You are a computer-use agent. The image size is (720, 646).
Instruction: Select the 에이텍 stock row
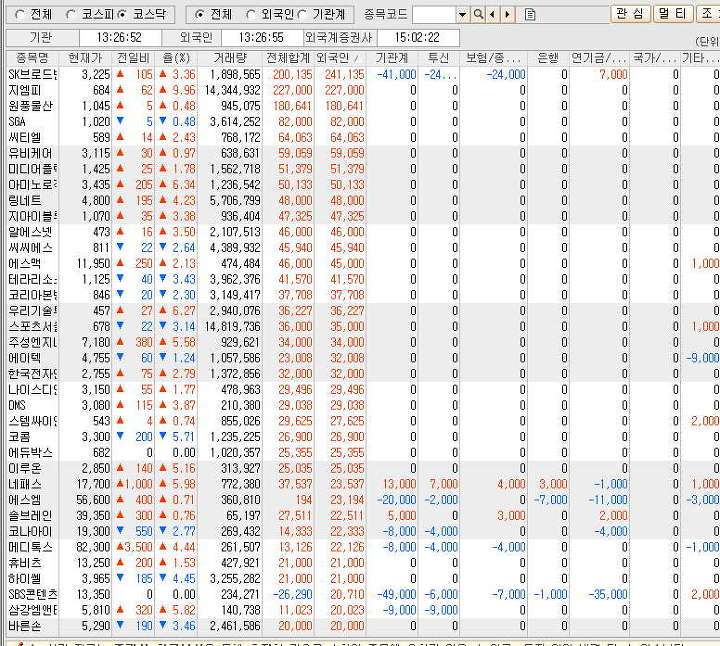[x=363, y=358]
